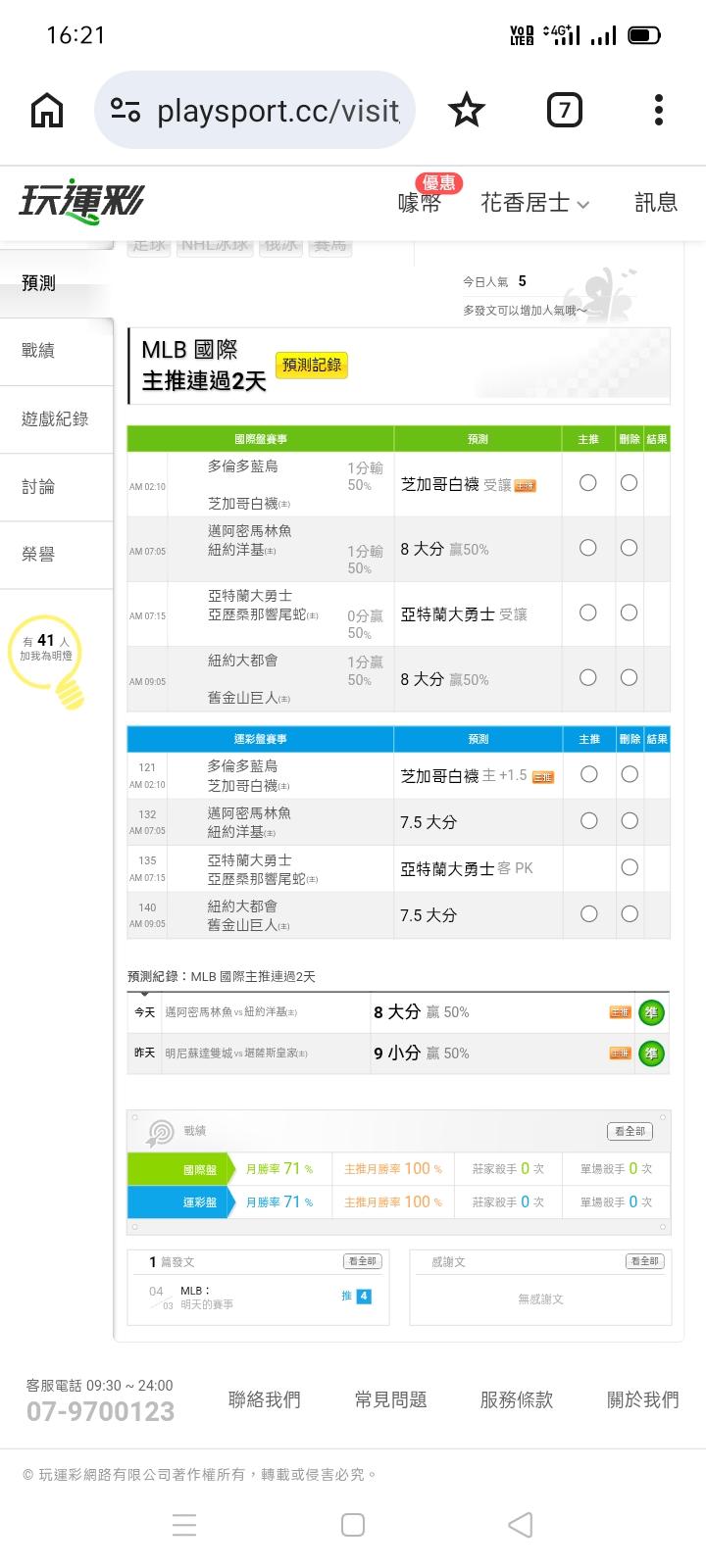Tap the 玩運彩 site logo
The height and width of the screenshot is (1568, 706).
[81, 202]
